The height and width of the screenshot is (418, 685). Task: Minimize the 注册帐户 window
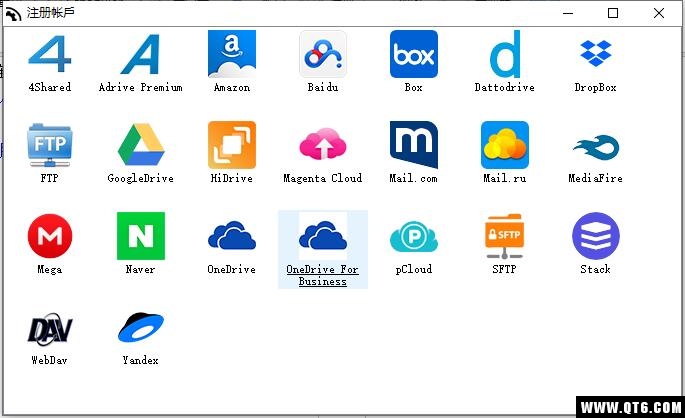point(568,13)
